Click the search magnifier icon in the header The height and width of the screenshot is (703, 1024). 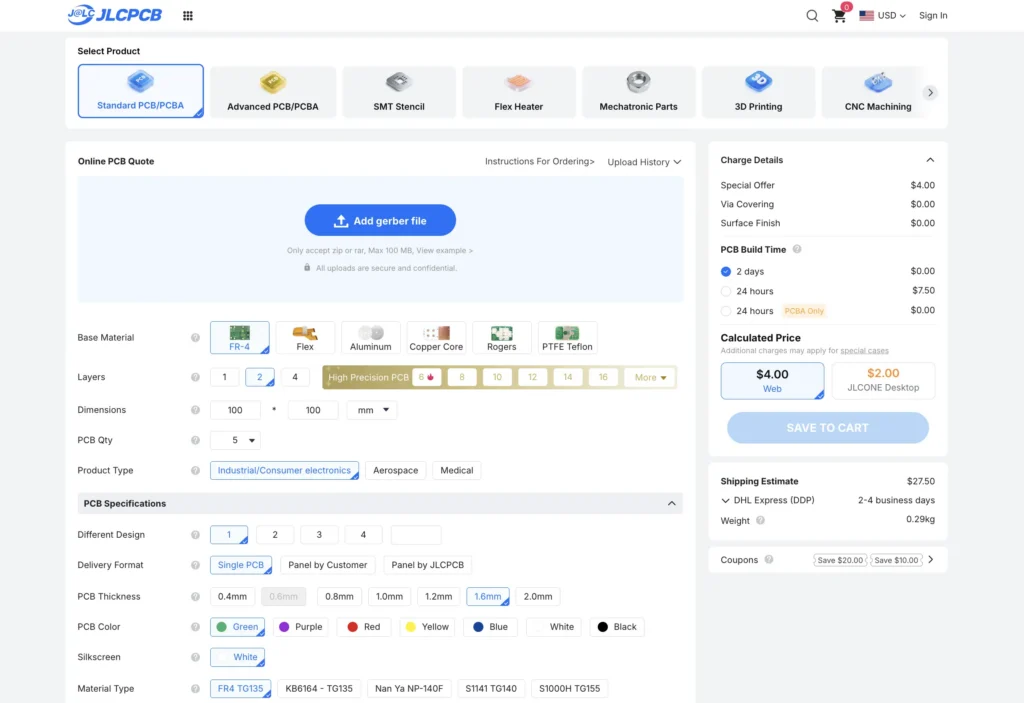pyautogui.click(x=812, y=16)
